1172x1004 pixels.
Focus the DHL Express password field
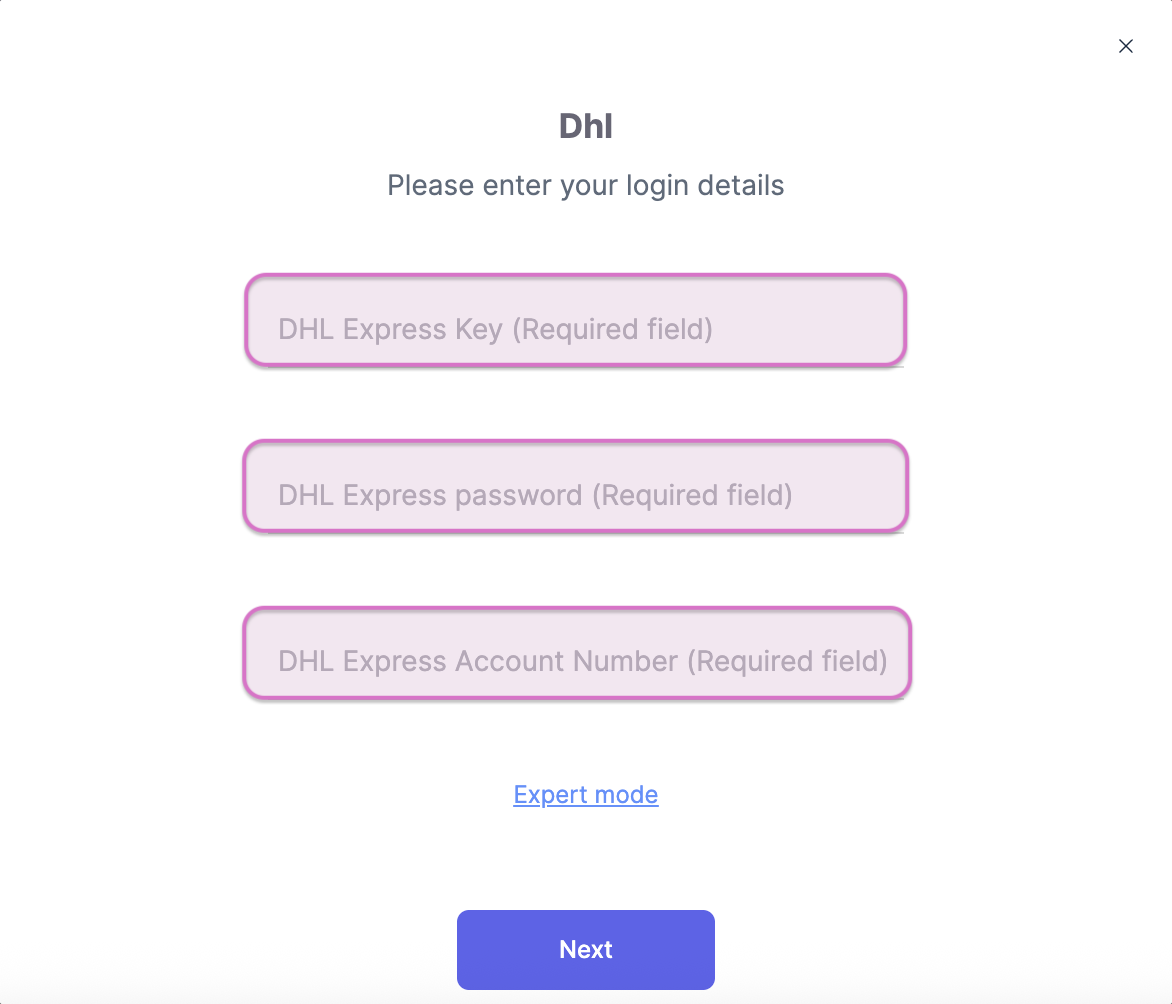coord(575,487)
